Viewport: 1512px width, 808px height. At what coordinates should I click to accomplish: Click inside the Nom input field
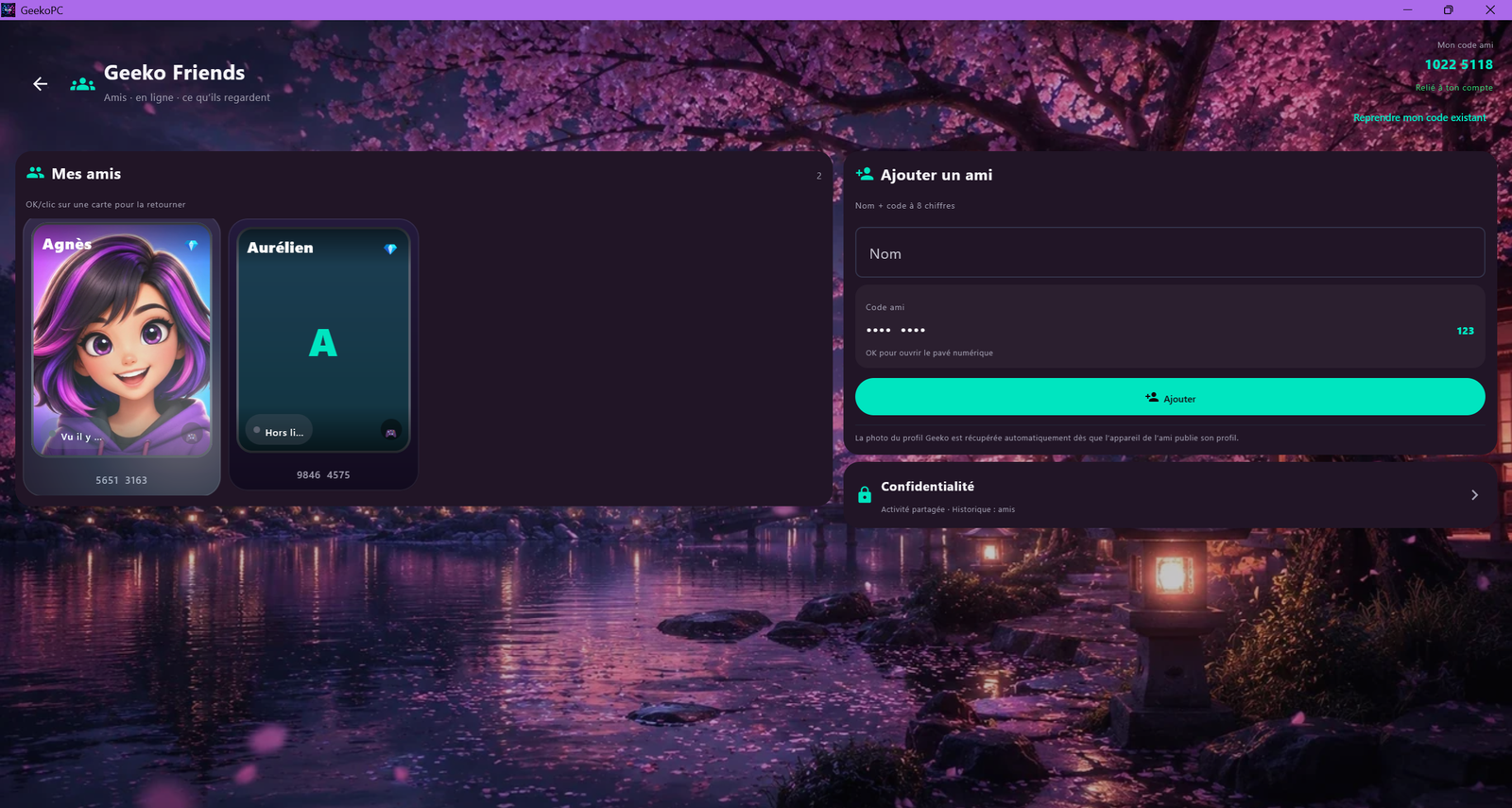[x=1170, y=252]
